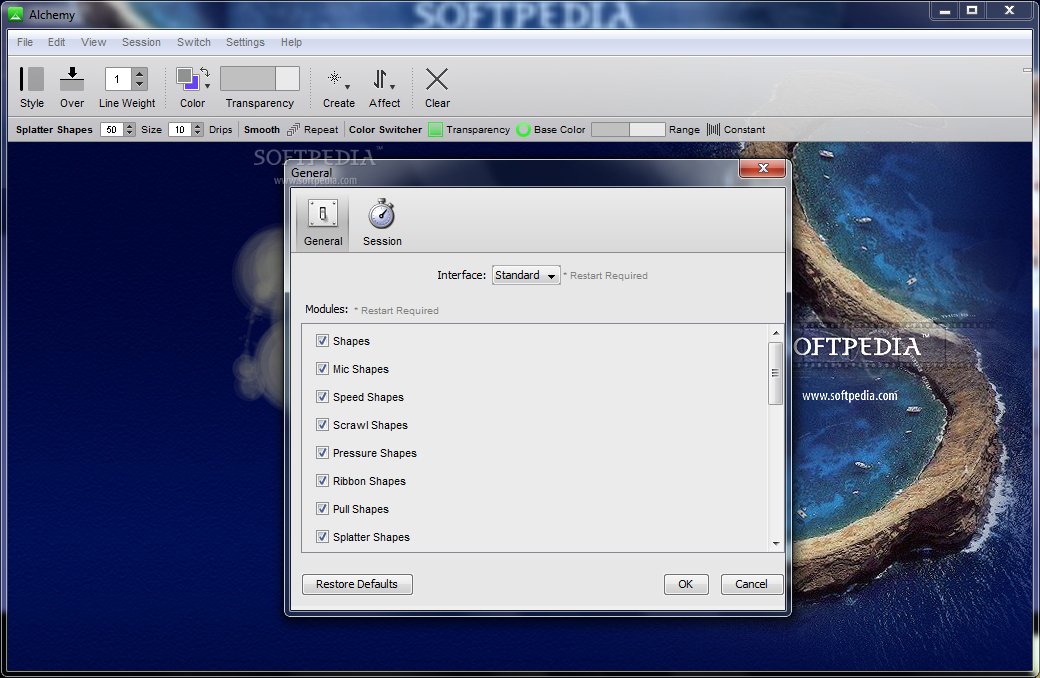Click the modules list scroll-down arrow
Viewport: 1040px width, 678px height.
776,544
